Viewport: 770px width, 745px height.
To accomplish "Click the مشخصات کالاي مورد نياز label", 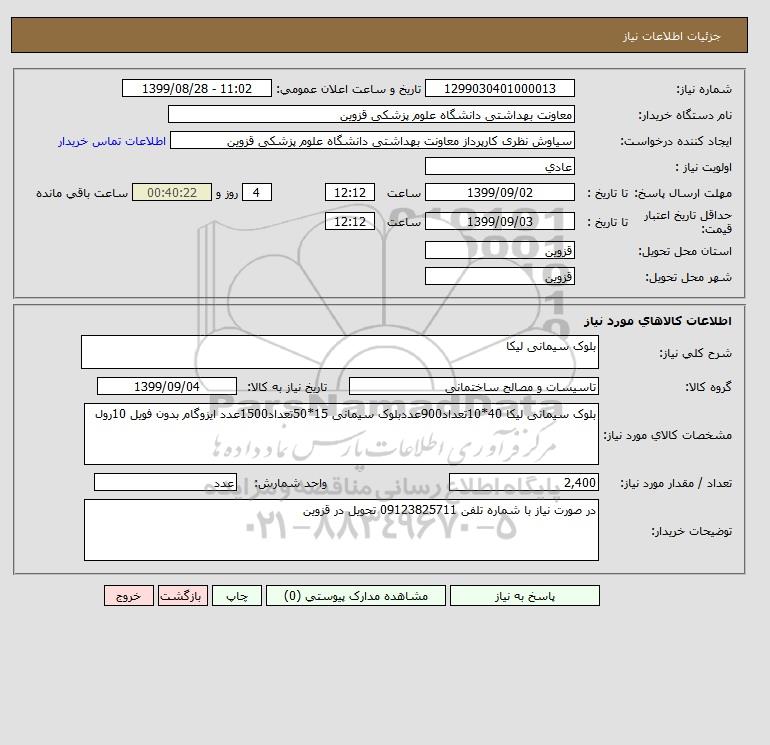I will tap(667, 435).
